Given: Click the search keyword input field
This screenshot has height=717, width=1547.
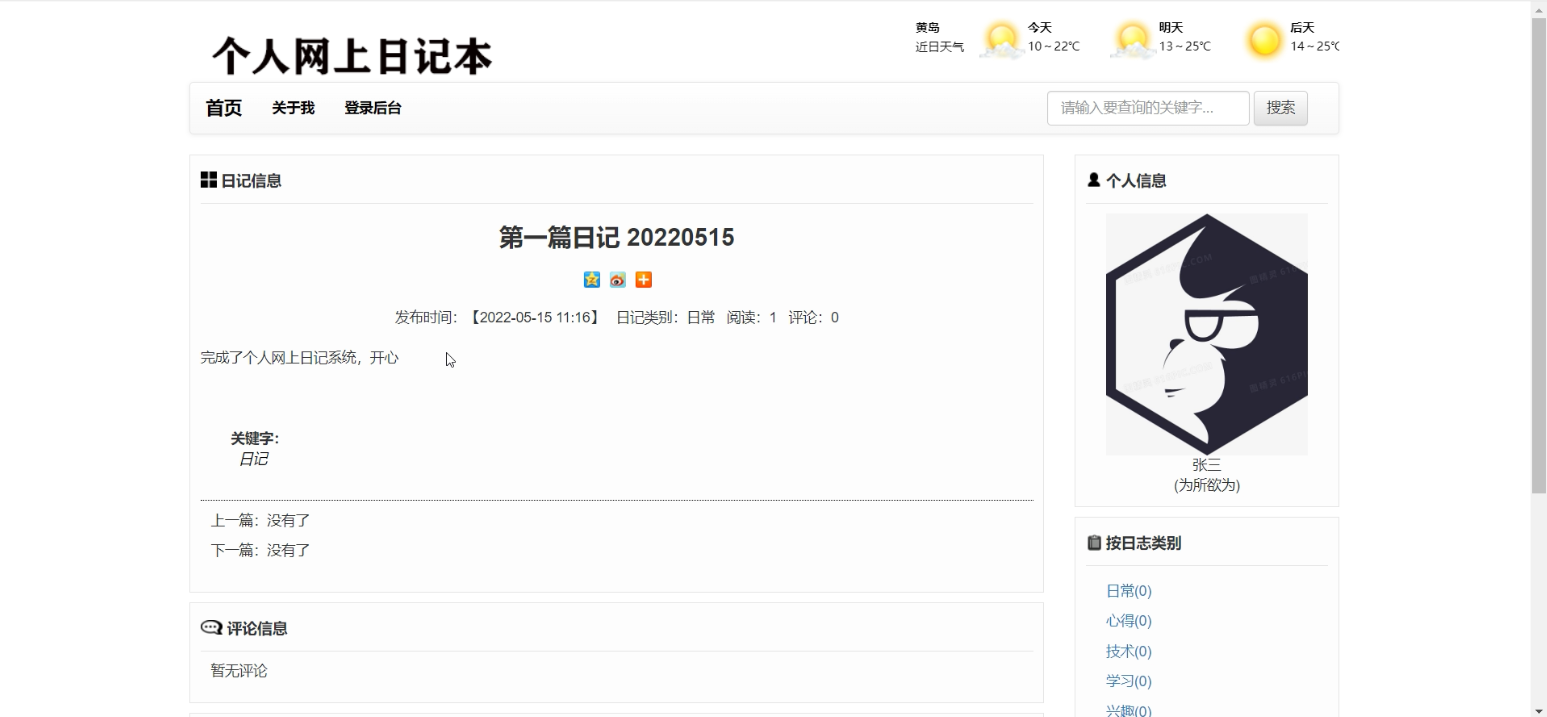Looking at the screenshot, I should click(x=1147, y=108).
